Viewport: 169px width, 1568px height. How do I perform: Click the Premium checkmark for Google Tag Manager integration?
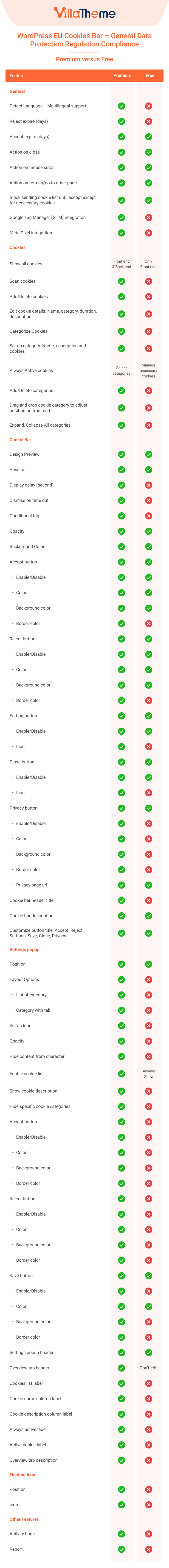click(x=122, y=217)
